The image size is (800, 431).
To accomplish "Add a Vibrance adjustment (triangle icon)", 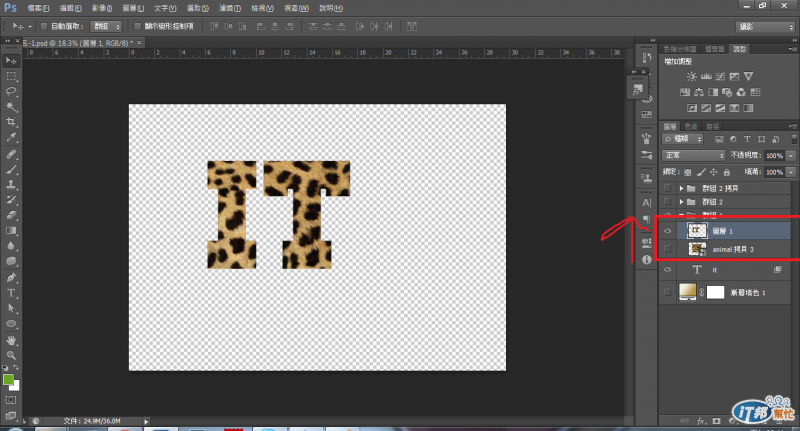I will pos(748,77).
